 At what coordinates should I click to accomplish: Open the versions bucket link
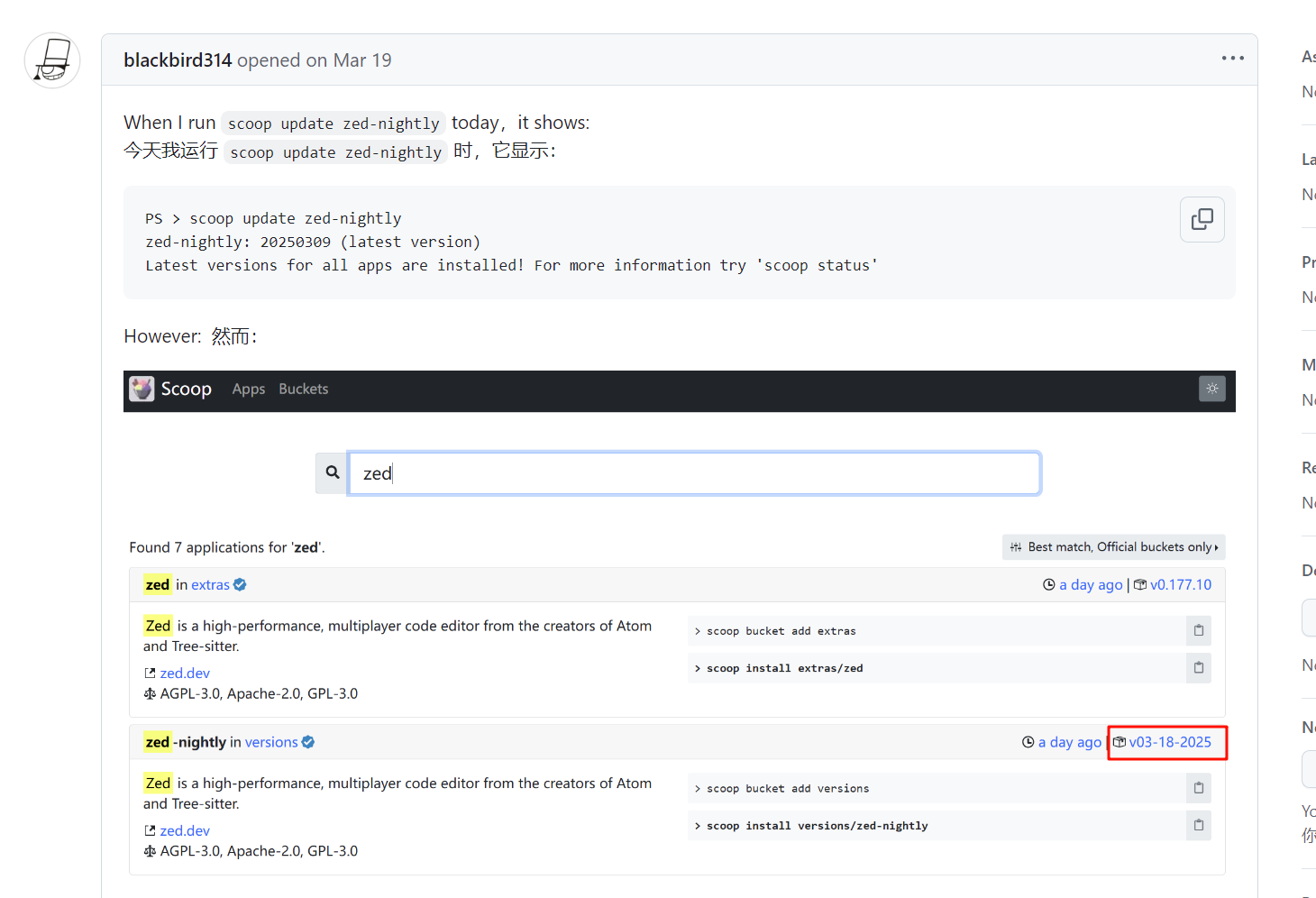[x=271, y=742]
